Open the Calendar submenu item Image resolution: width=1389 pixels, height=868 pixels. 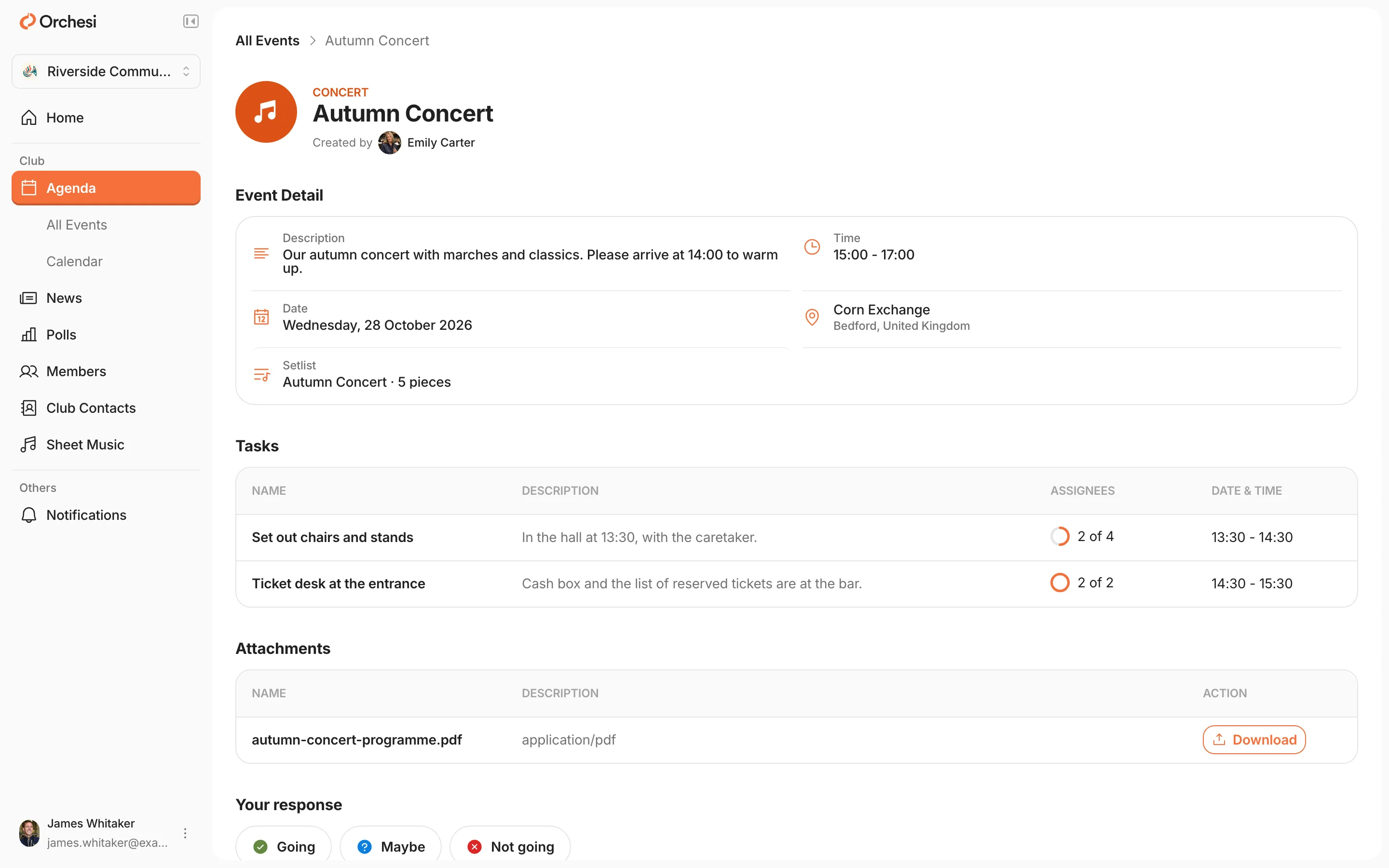tap(75, 261)
